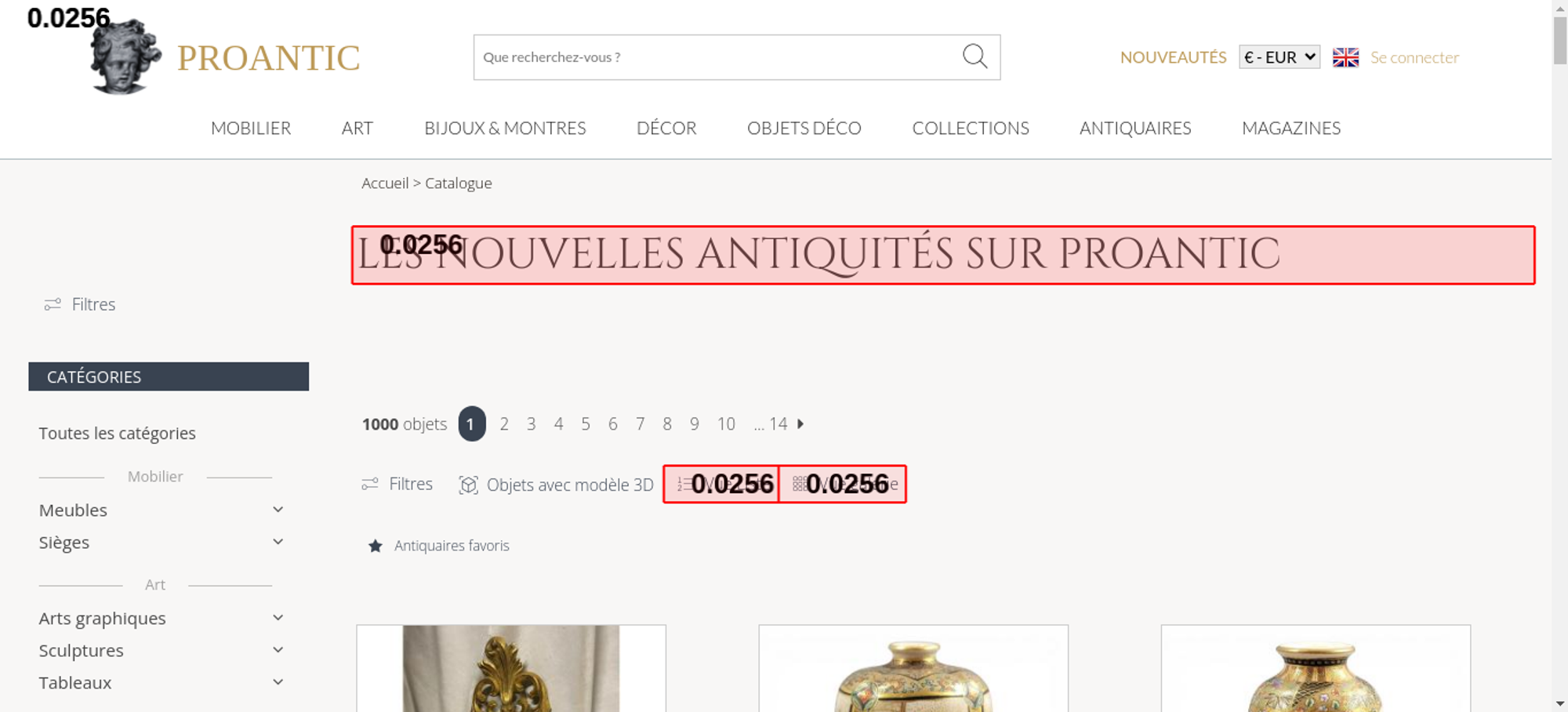The image size is (1568, 712).
Task: Open the MOBILIER menu
Action: [251, 128]
